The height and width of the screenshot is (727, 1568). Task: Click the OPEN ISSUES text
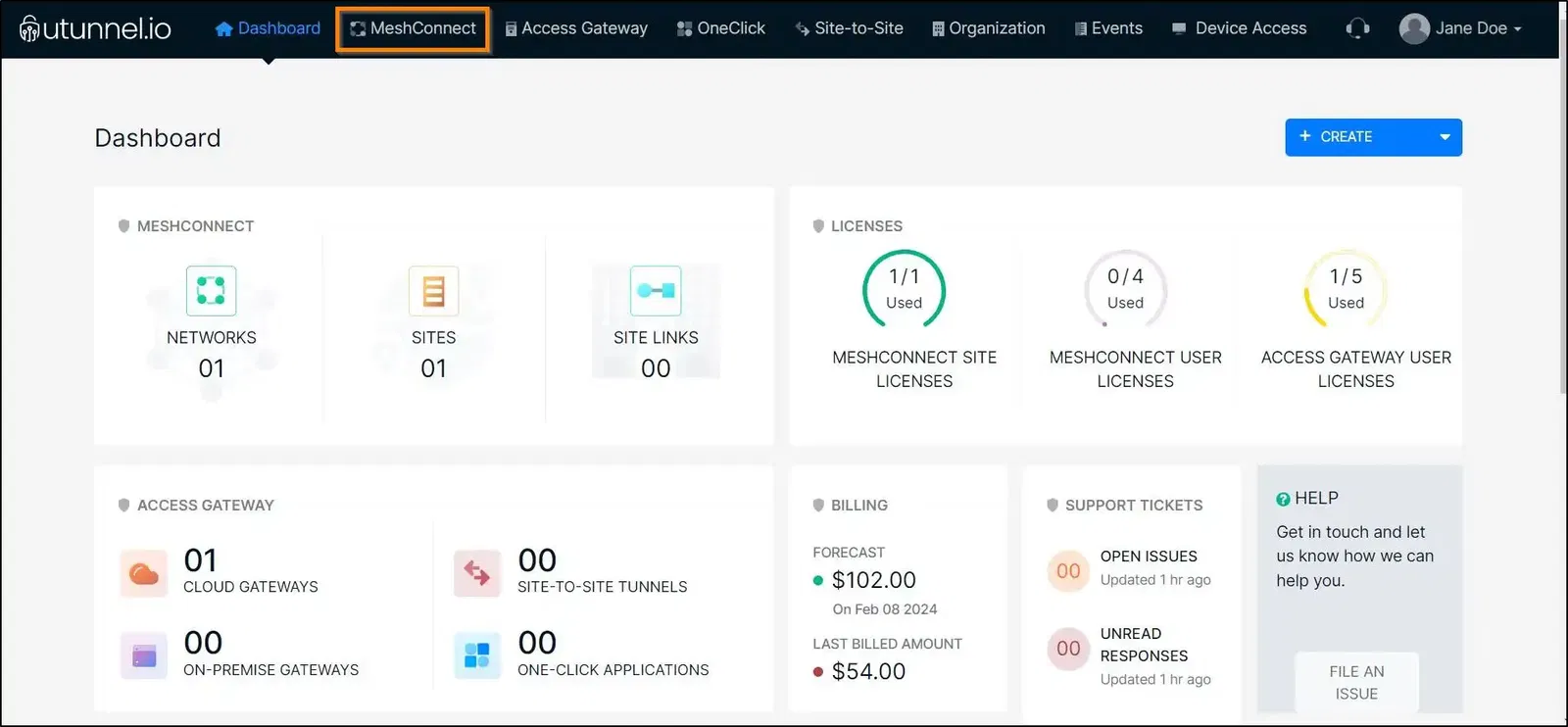(1149, 557)
